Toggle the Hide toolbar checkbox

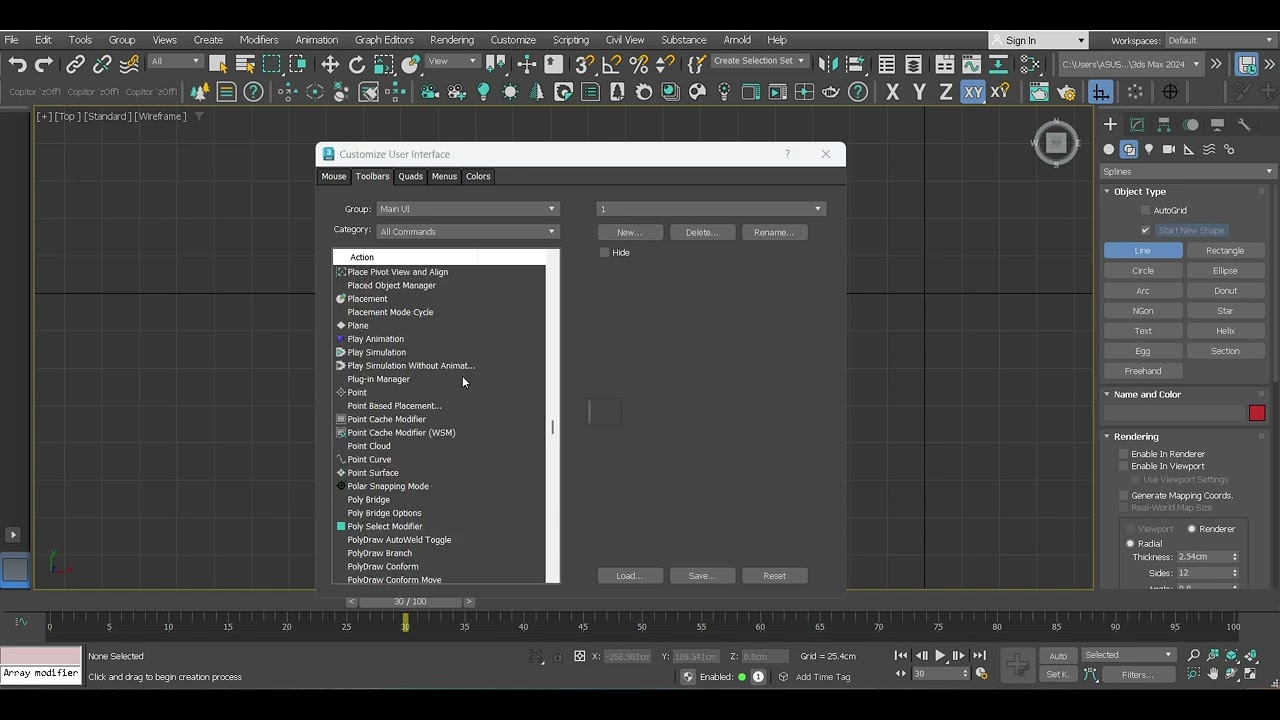point(604,252)
